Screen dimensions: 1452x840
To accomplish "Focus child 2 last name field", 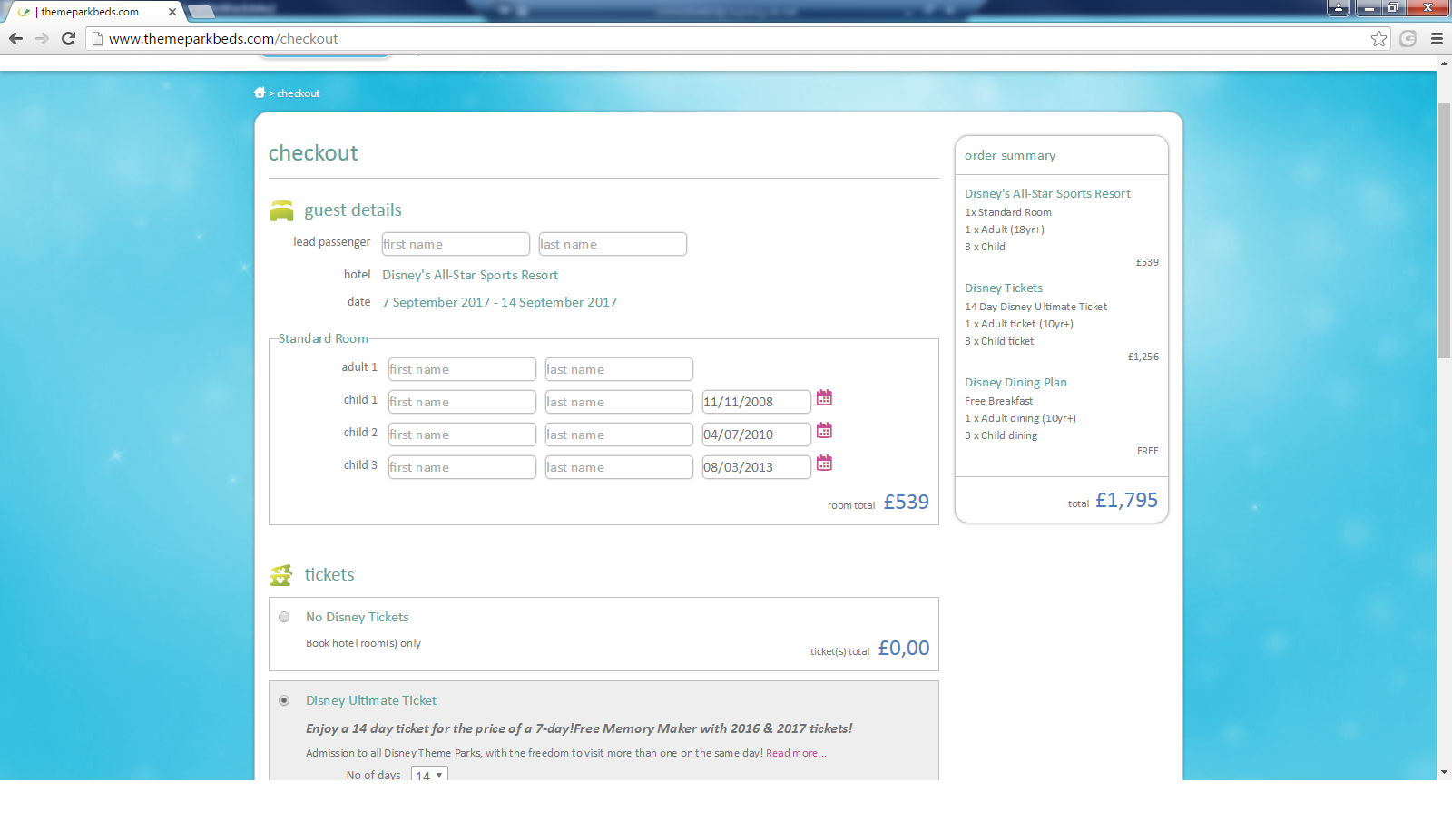I will (x=619, y=435).
